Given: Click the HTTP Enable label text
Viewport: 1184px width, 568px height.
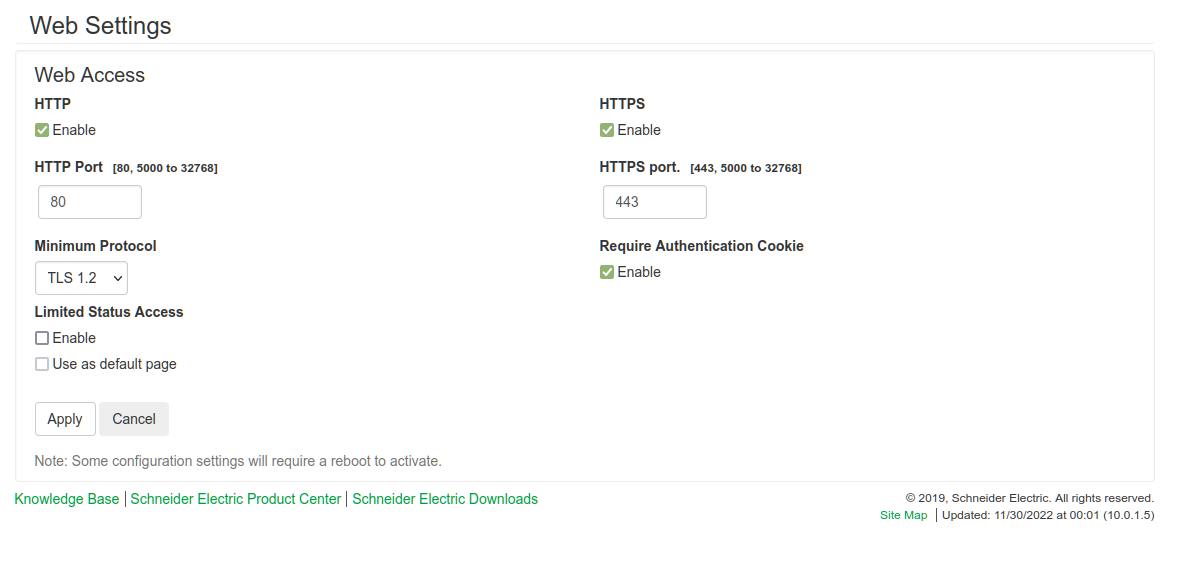Looking at the screenshot, I should pyautogui.click(x=74, y=130).
